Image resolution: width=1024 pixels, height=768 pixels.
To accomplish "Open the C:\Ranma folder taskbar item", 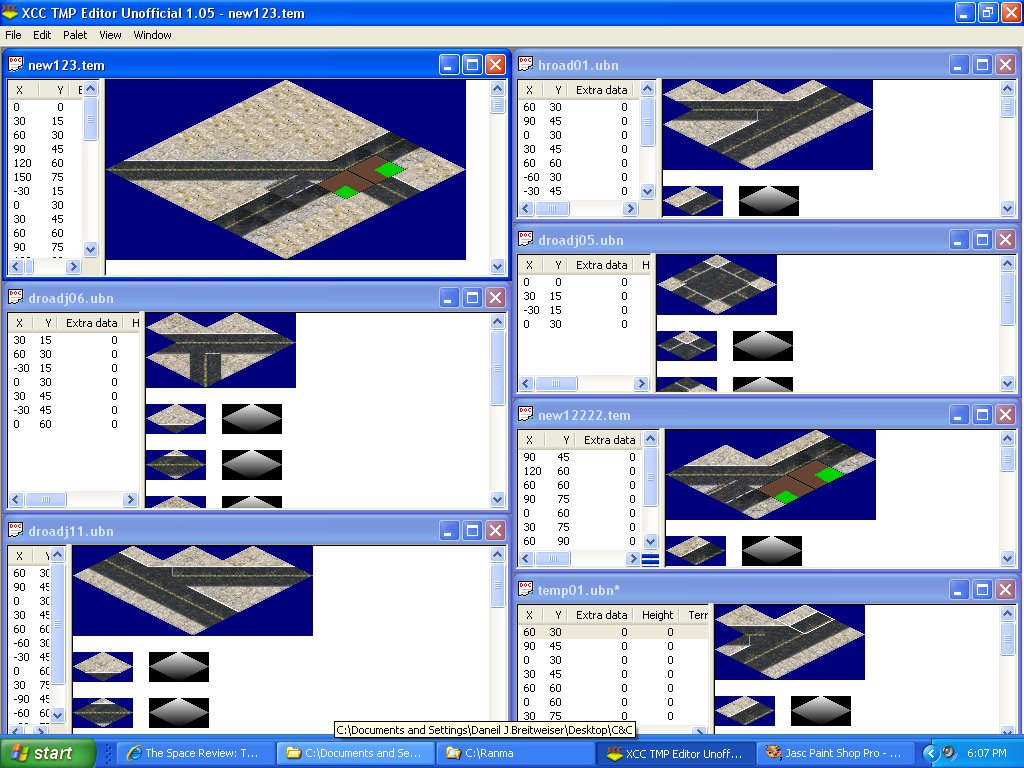I will coord(487,753).
